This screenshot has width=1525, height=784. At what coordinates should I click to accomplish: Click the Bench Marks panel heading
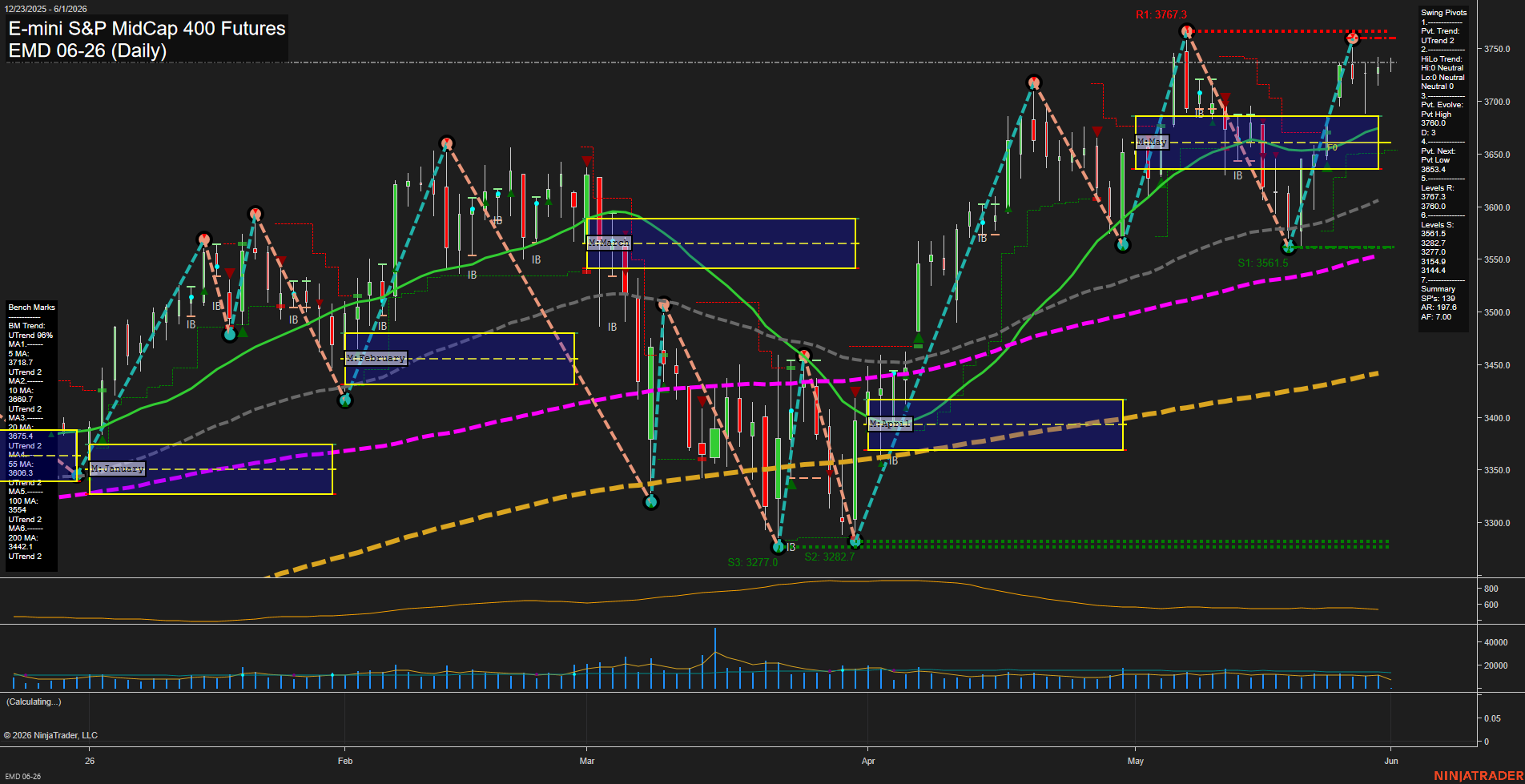tap(32, 308)
